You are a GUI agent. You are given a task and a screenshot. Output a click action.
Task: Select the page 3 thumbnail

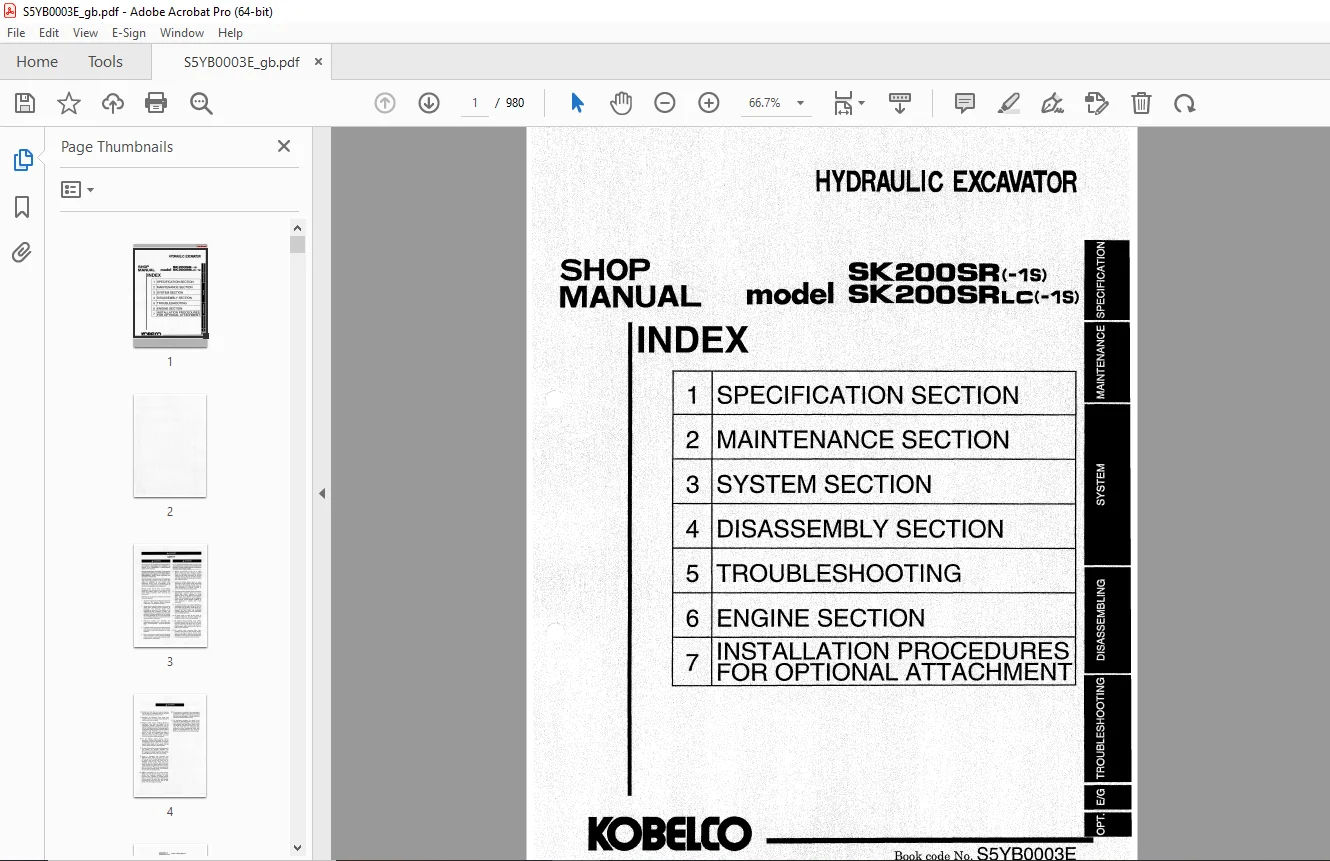click(170, 596)
